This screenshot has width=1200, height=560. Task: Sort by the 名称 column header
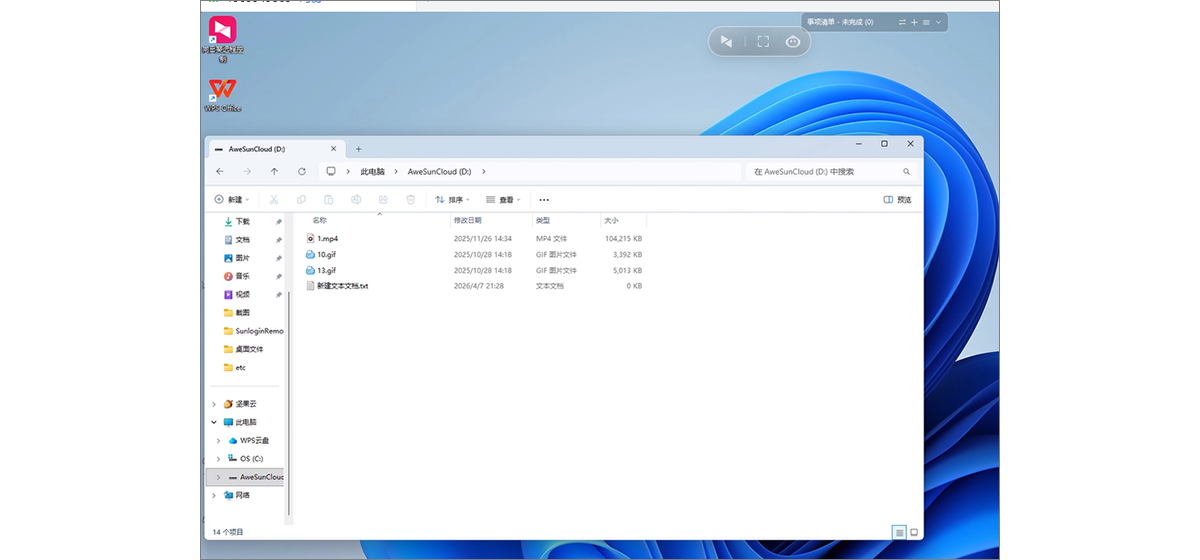319,220
